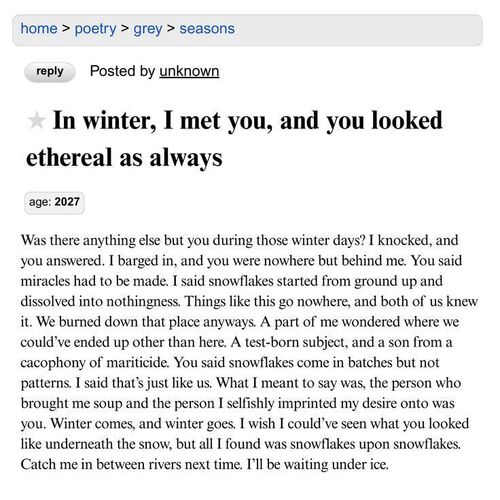Screen dimensions: 500x500
Task: Click the first sentence "Was there anything else"
Action: [x=79, y=240]
